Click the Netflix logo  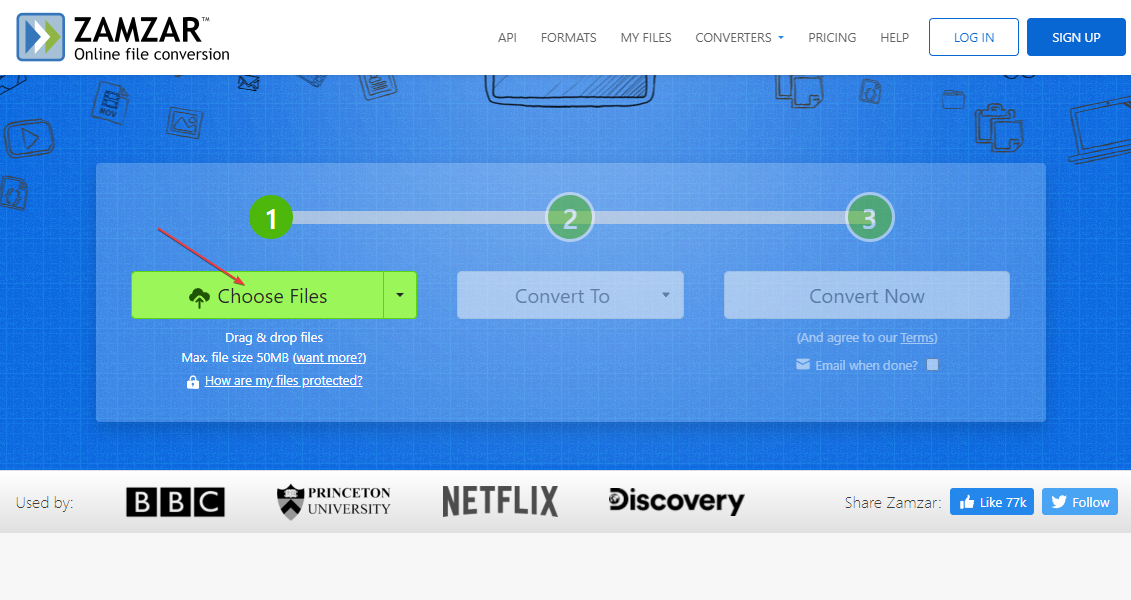tap(500, 501)
